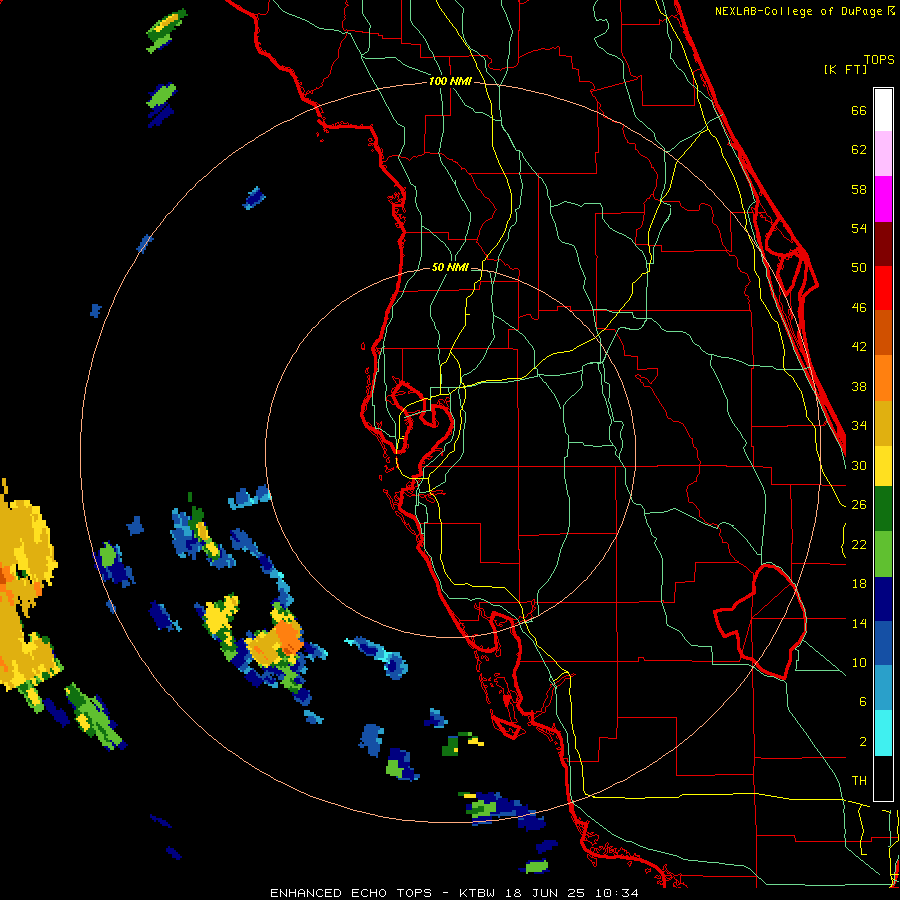Click the 42 legend value
The image size is (900, 900).
pos(859,347)
